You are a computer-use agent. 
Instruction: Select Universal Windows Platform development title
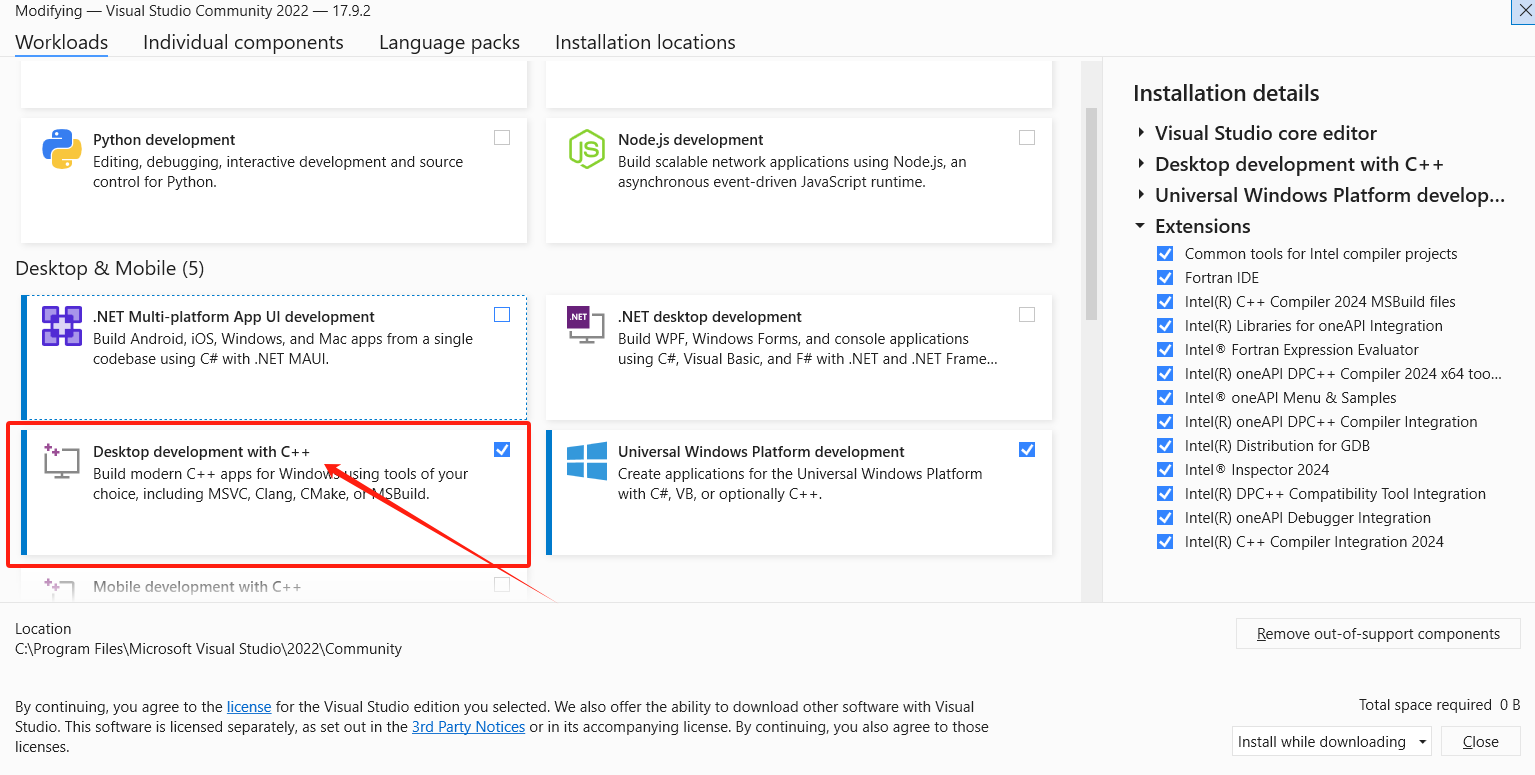(761, 452)
